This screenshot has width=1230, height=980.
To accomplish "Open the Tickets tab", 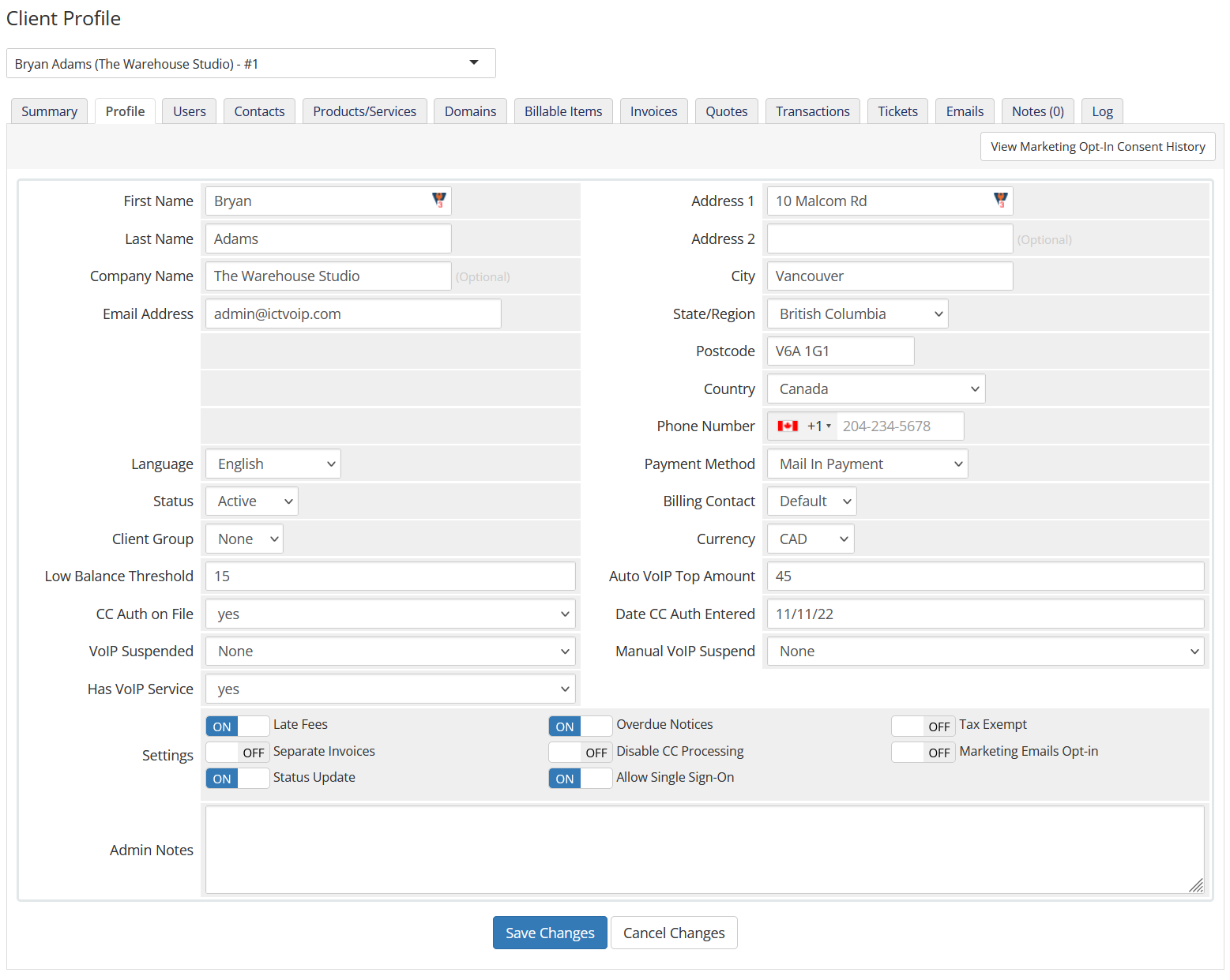I will [x=898, y=111].
